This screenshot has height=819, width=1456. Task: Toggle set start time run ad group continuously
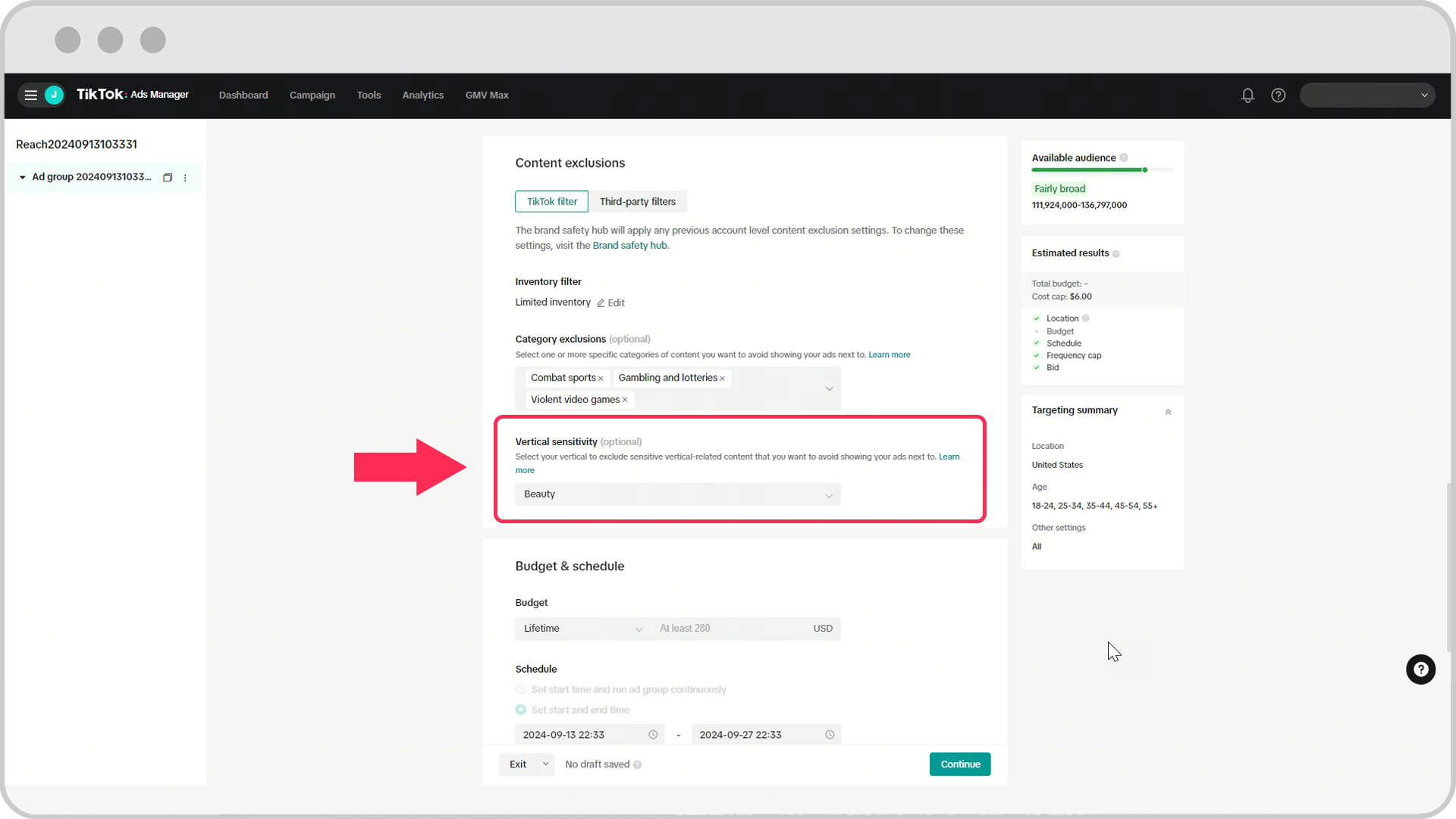[x=520, y=689]
